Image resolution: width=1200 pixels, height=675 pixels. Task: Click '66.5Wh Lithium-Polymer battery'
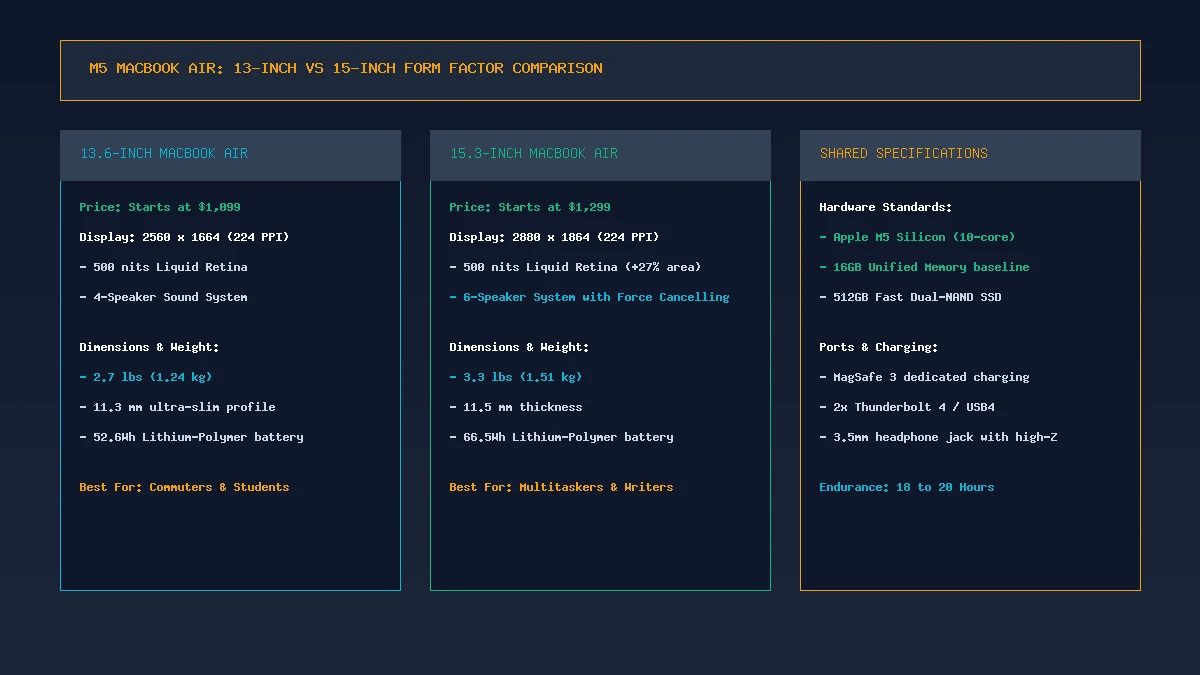[561, 437]
